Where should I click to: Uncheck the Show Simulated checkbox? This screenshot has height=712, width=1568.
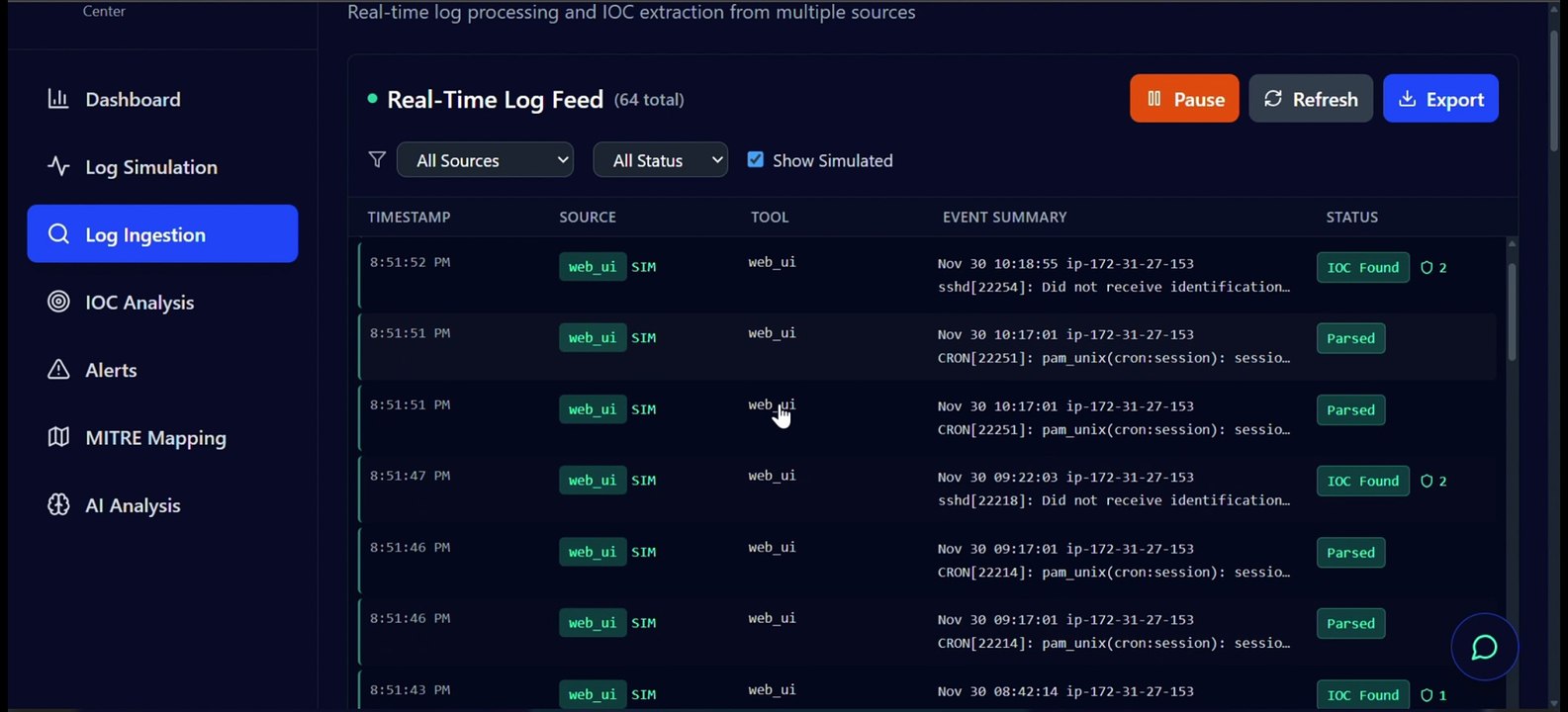[756, 159]
